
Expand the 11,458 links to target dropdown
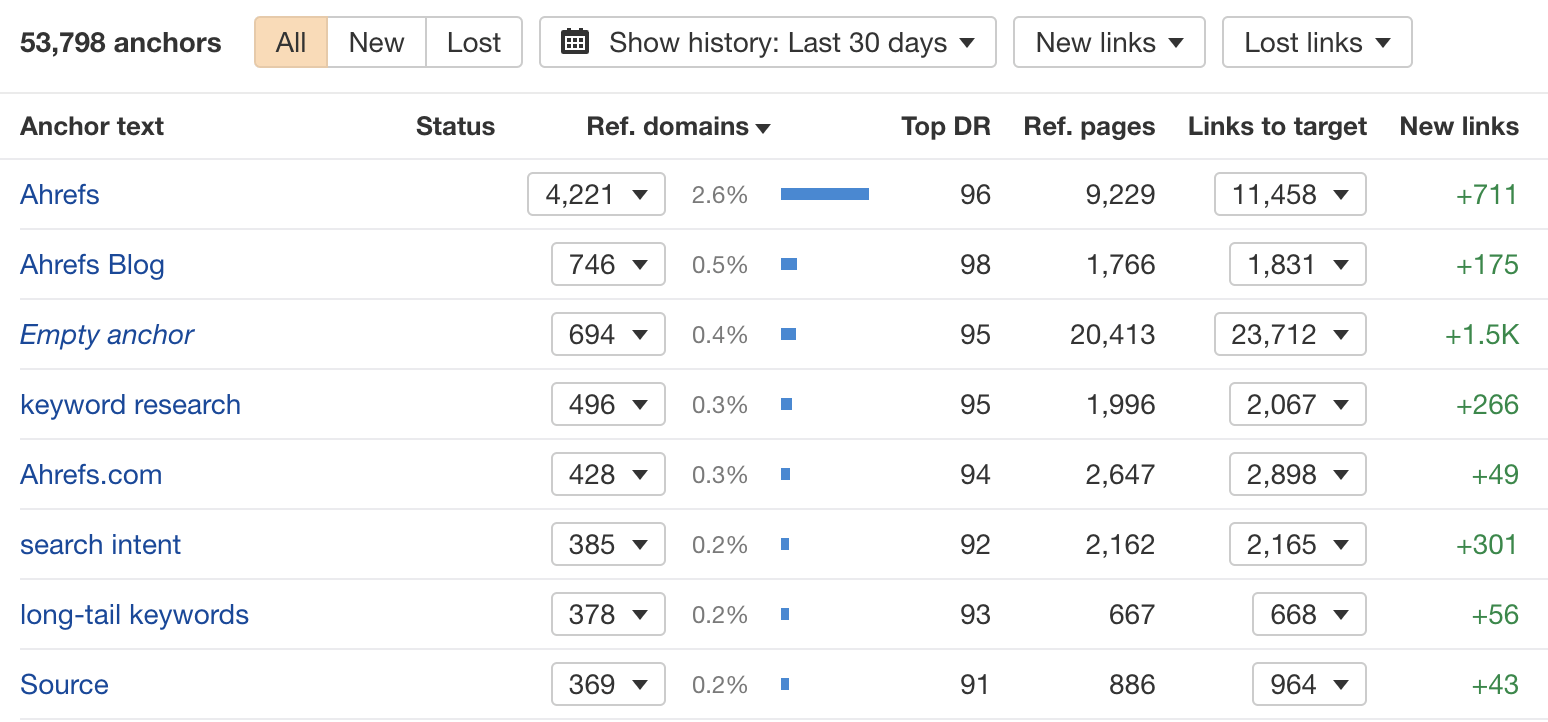(1290, 194)
